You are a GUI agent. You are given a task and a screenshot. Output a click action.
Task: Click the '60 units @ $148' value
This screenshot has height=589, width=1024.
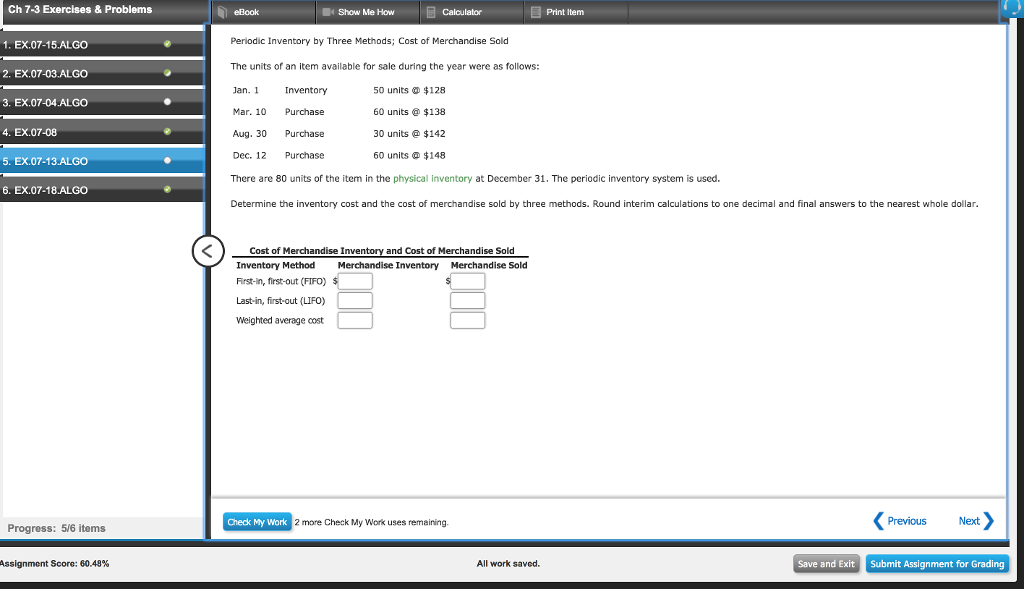(409, 155)
